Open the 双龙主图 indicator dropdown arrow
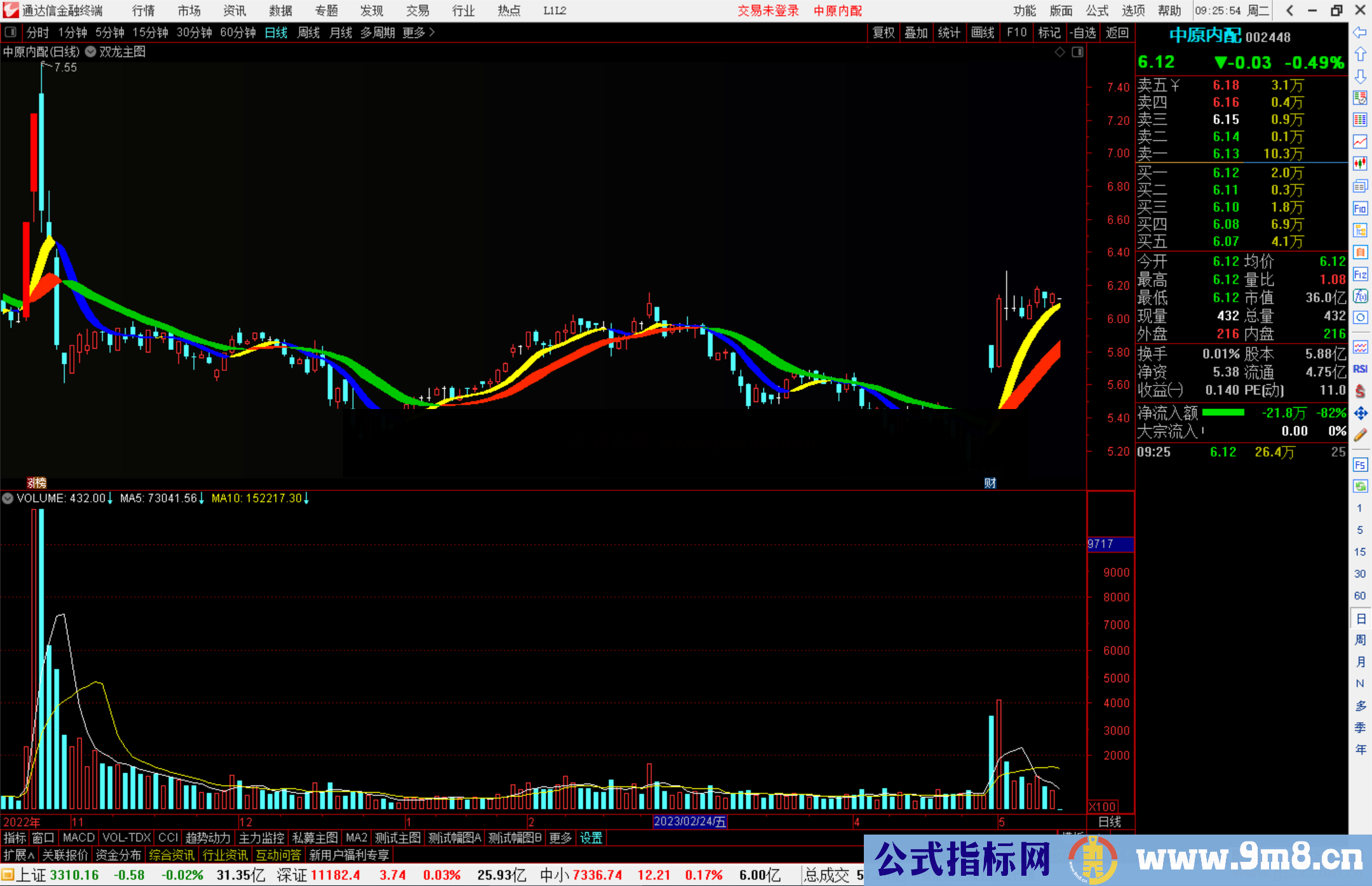Screen dimensions: 1372x886 [x=91, y=52]
